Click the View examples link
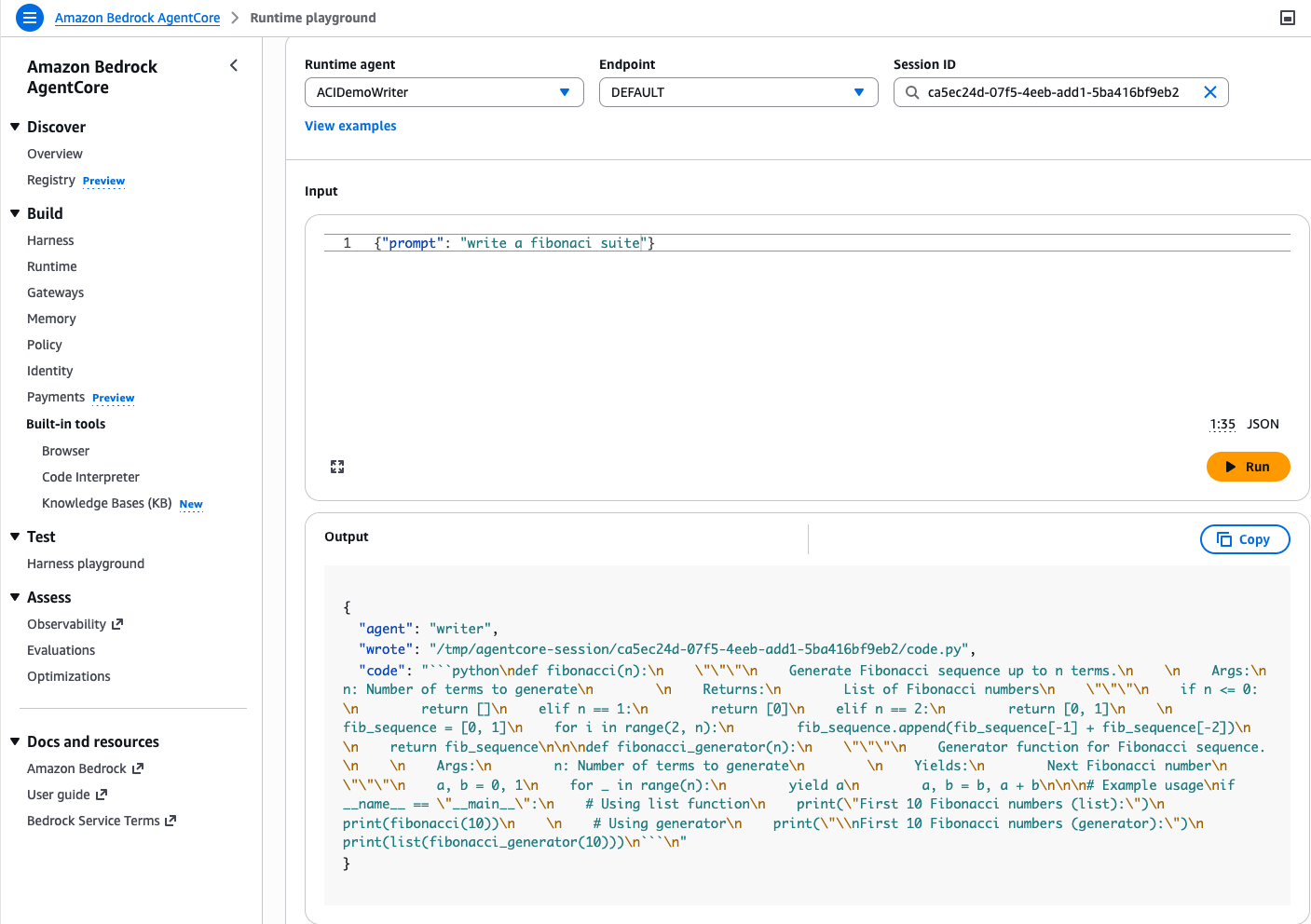 350,126
